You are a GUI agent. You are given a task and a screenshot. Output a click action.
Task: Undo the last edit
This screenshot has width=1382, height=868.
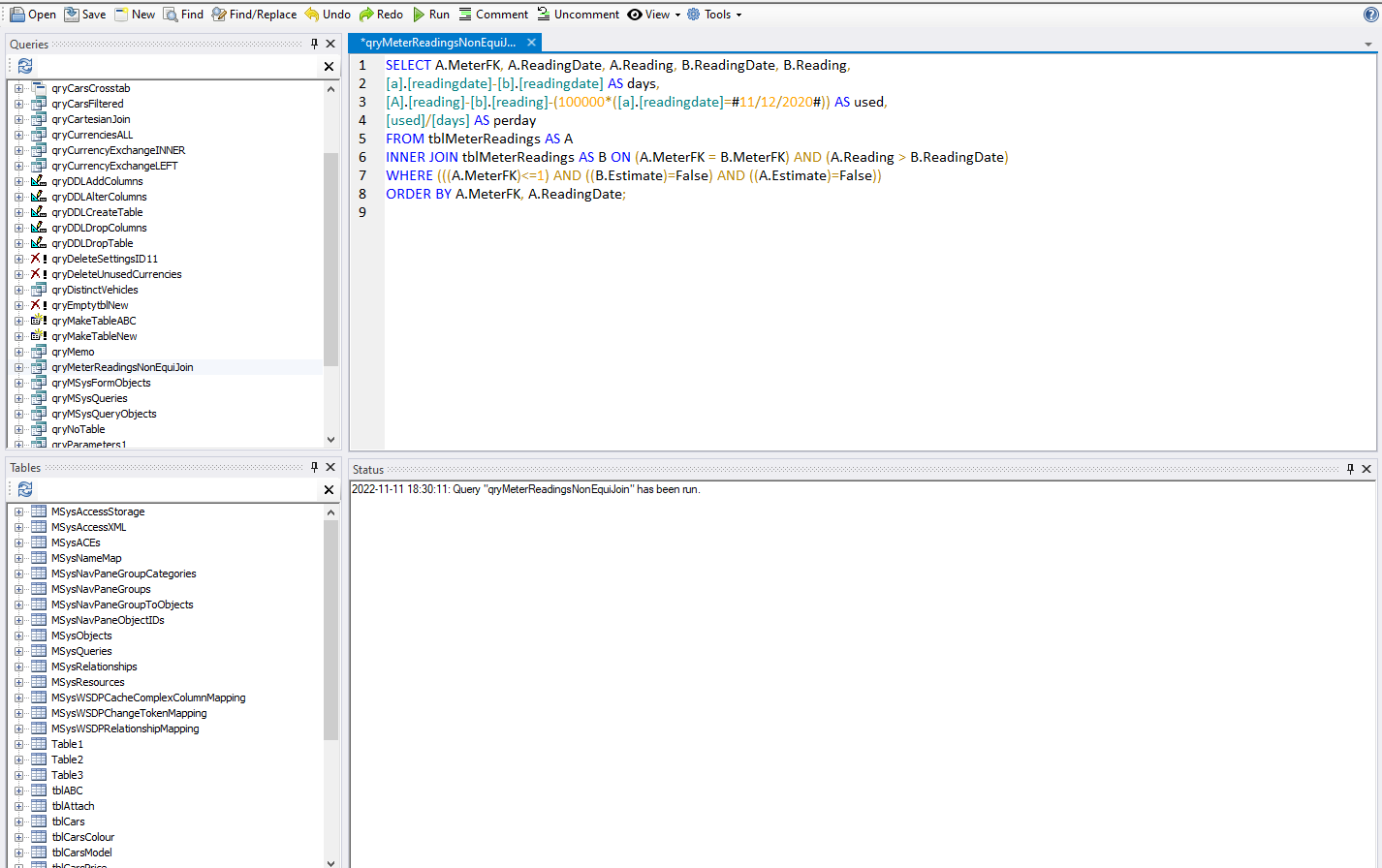tap(328, 15)
